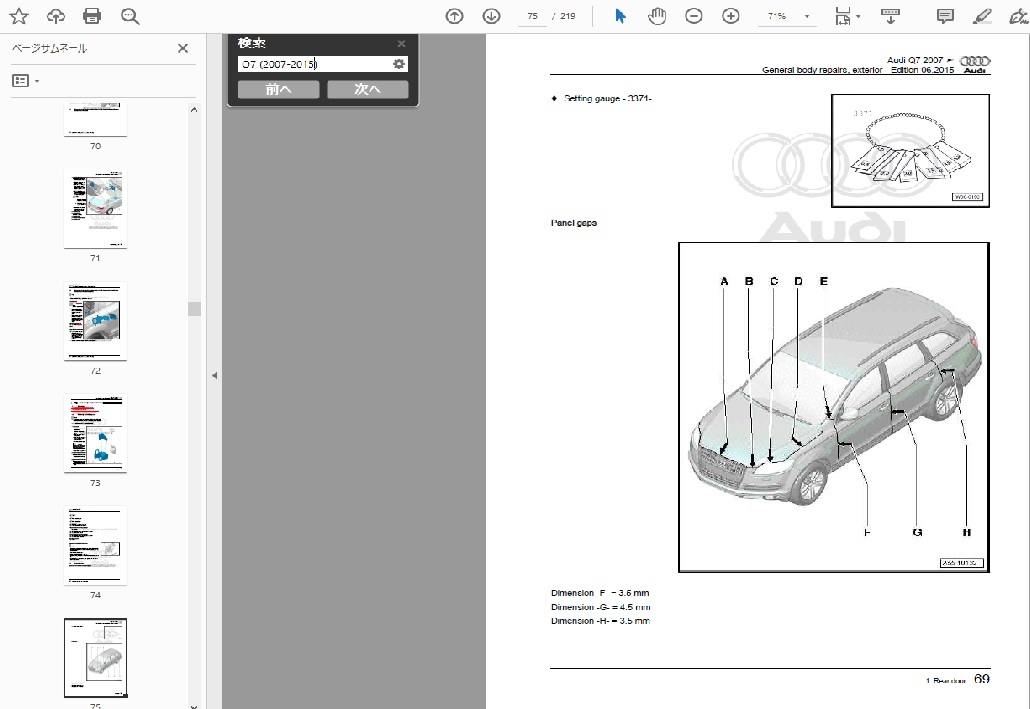The width and height of the screenshot is (1030, 709).
Task: Go to previous page arrow icon
Action: coord(454,16)
